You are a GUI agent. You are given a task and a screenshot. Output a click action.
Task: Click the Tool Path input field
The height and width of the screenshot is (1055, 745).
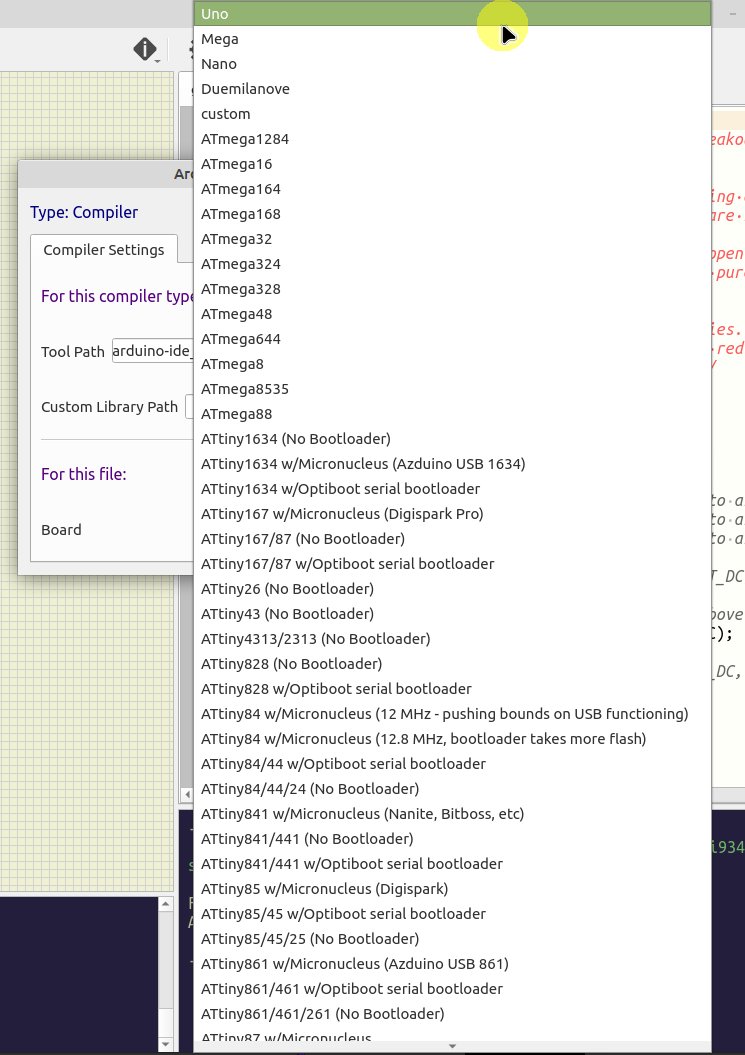coord(152,351)
